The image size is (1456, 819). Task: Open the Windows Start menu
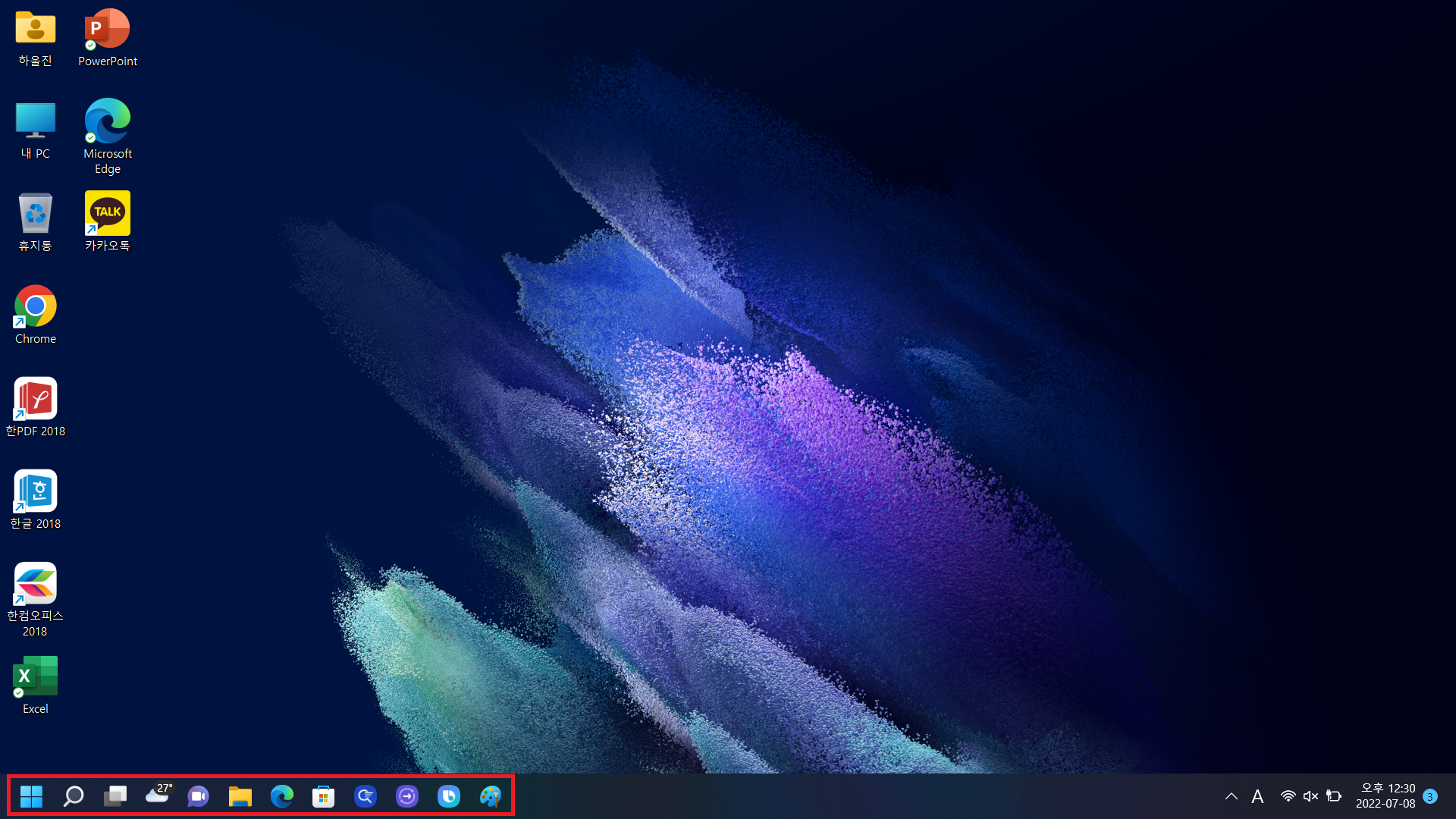31,796
